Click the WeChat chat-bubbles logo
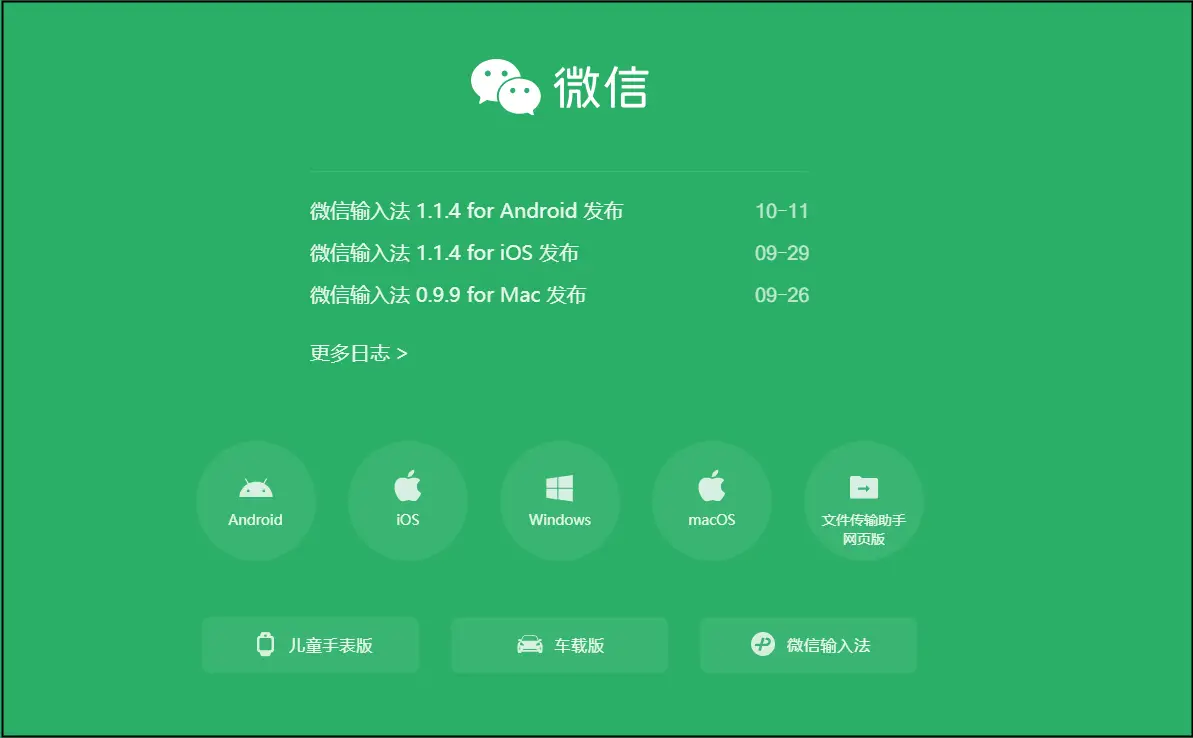 tap(506, 88)
